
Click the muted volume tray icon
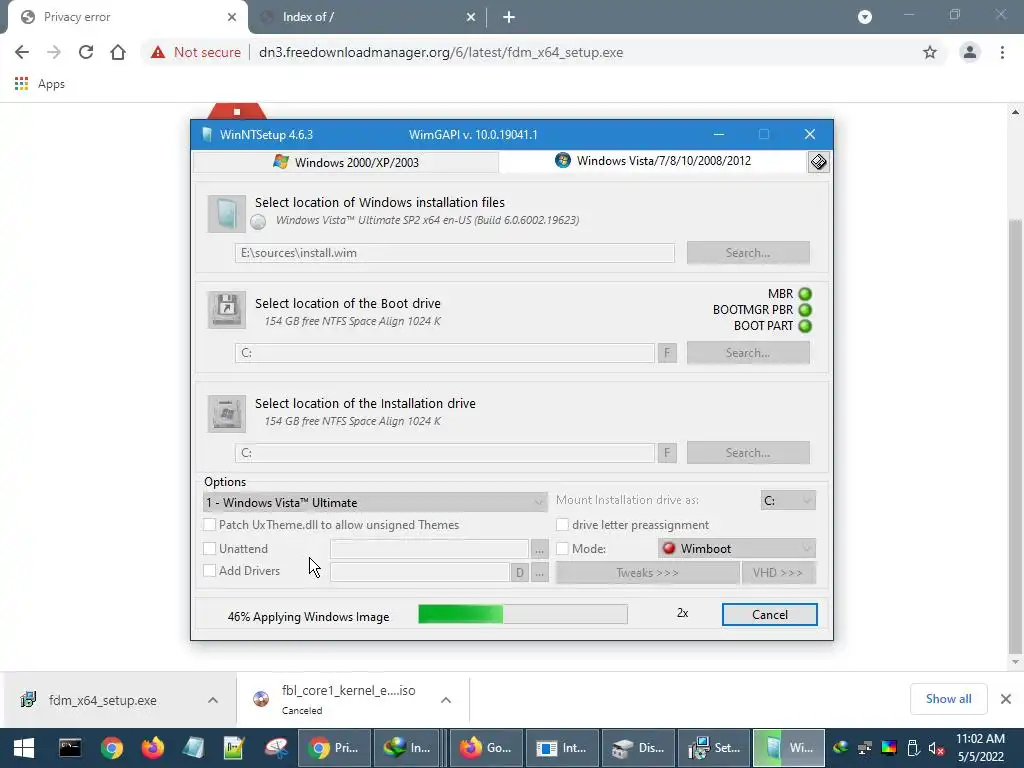[936, 748]
